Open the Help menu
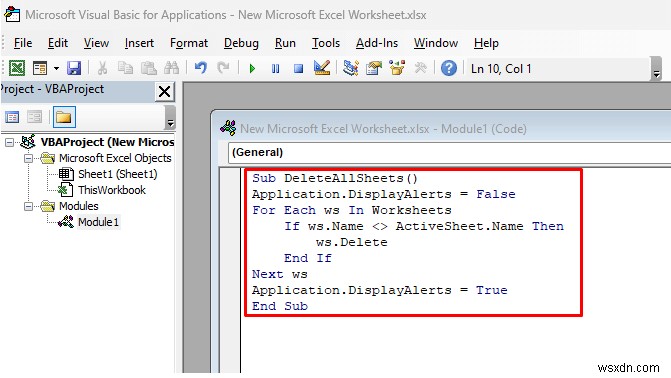 tap(486, 43)
